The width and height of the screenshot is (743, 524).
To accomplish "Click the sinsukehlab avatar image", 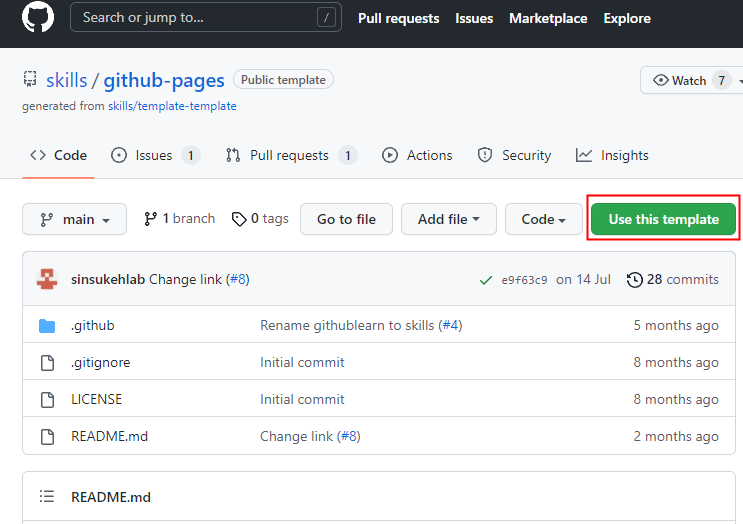I will [x=47, y=280].
